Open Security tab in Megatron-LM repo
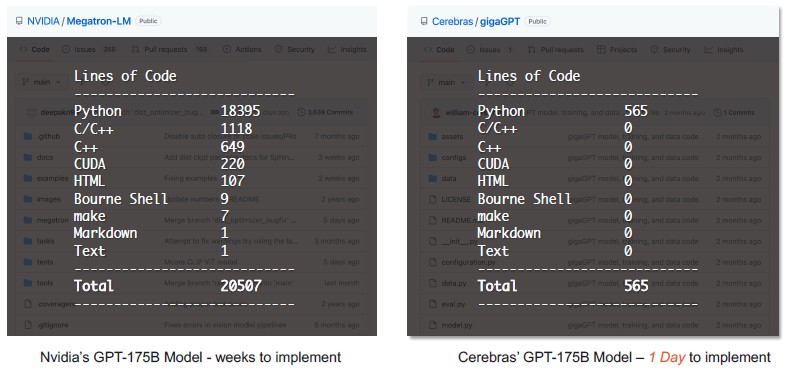Viewport: 788px width, 374px height. pyautogui.click(x=294, y=49)
